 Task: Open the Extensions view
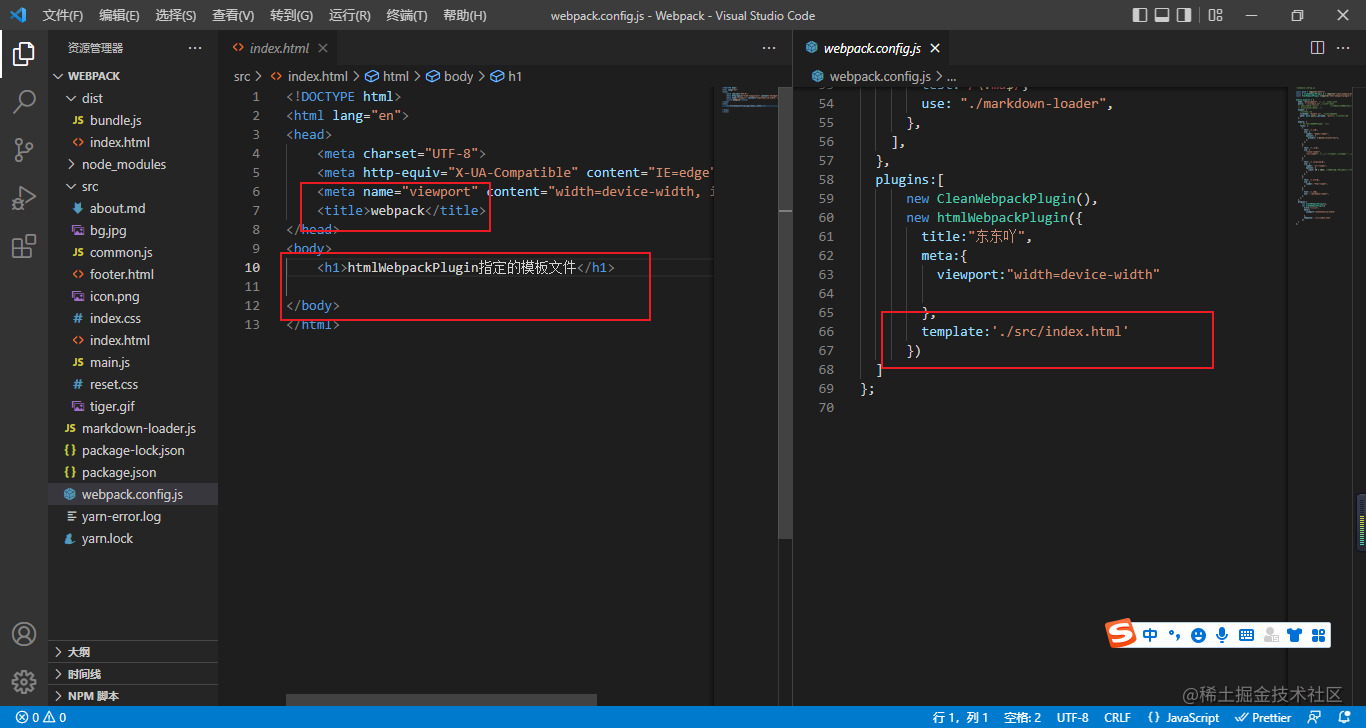click(x=24, y=246)
